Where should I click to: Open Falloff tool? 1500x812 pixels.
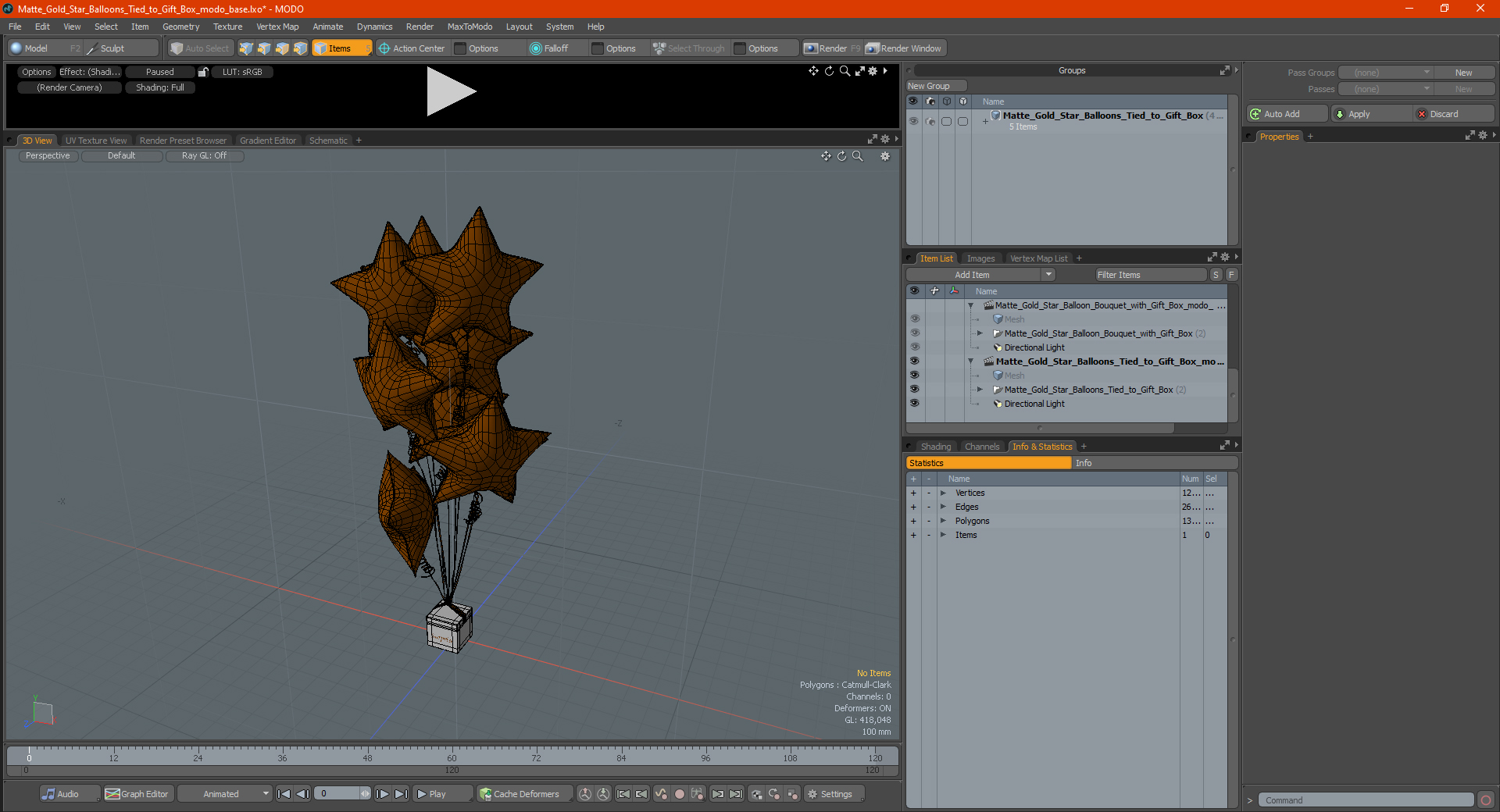click(x=549, y=48)
